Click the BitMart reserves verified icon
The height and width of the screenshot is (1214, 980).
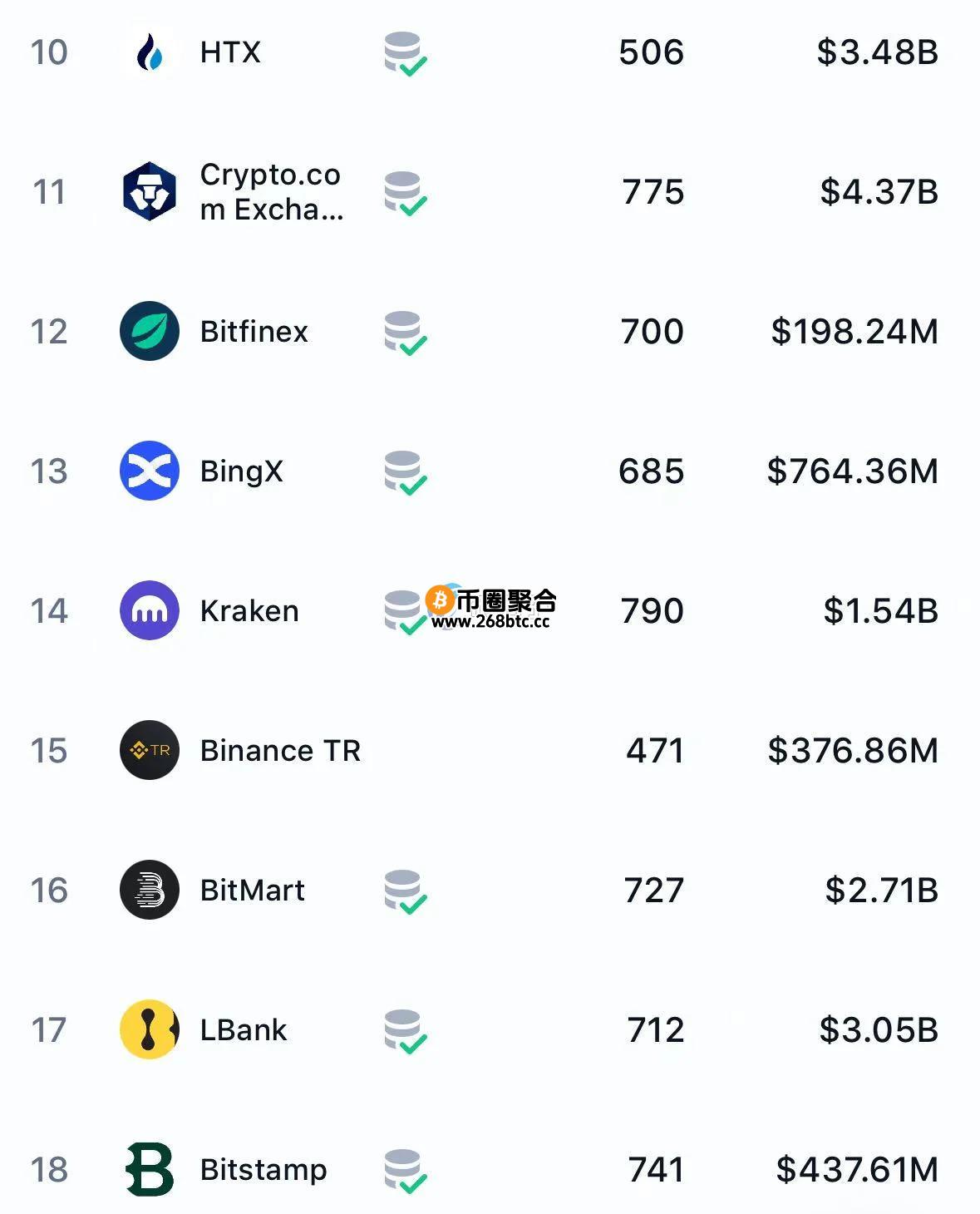pos(405,892)
